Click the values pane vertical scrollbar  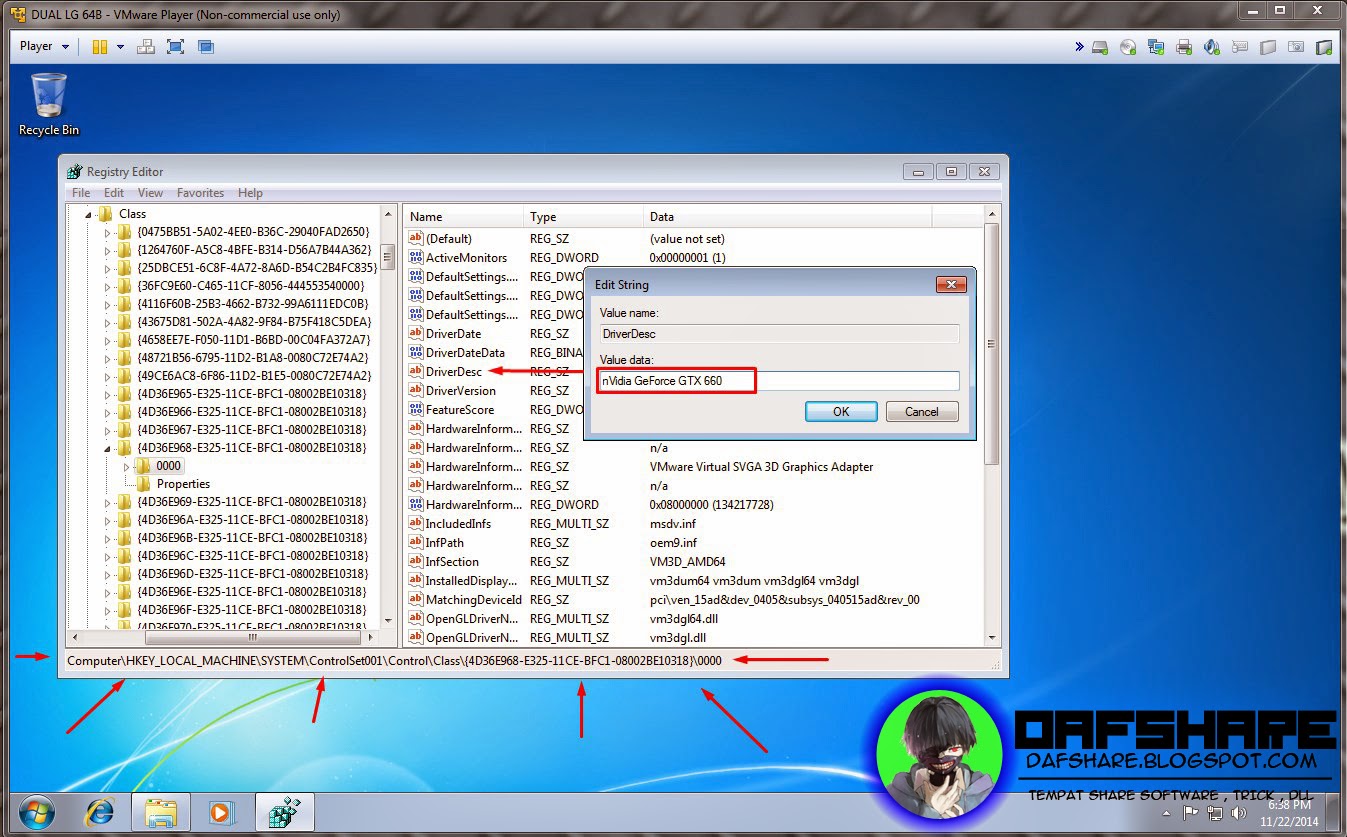point(992,345)
